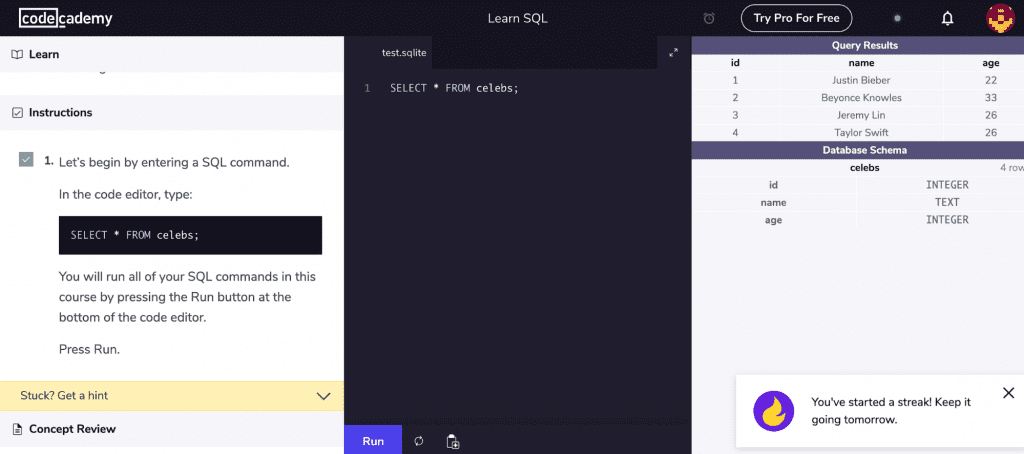This screenshot has height=454, width=1024.
Task: Click the age value 22
Action: (x=990, y=80)
